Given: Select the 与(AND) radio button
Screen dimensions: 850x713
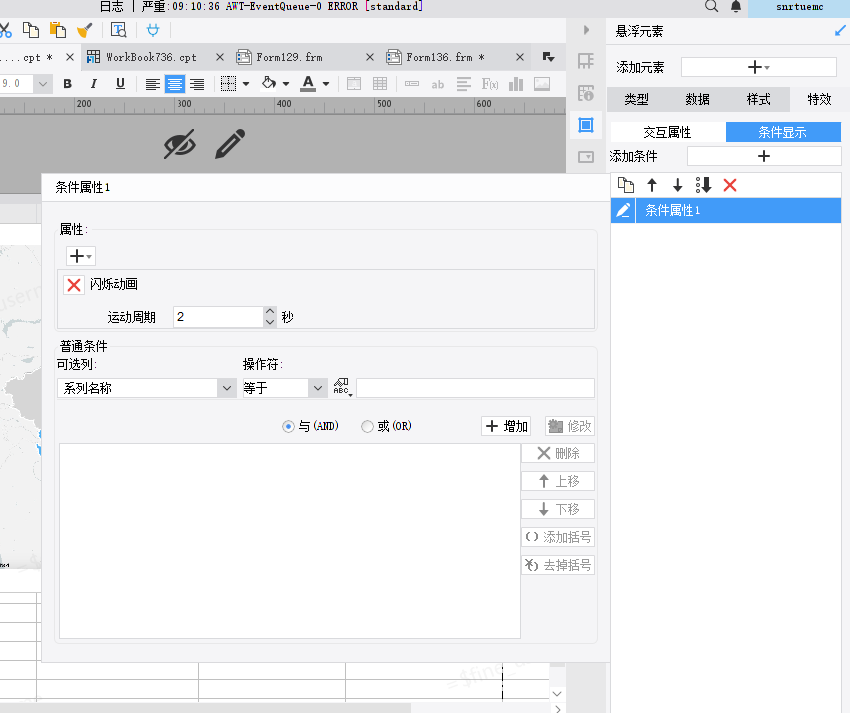Looking at the screenshot, I should 288,427.
